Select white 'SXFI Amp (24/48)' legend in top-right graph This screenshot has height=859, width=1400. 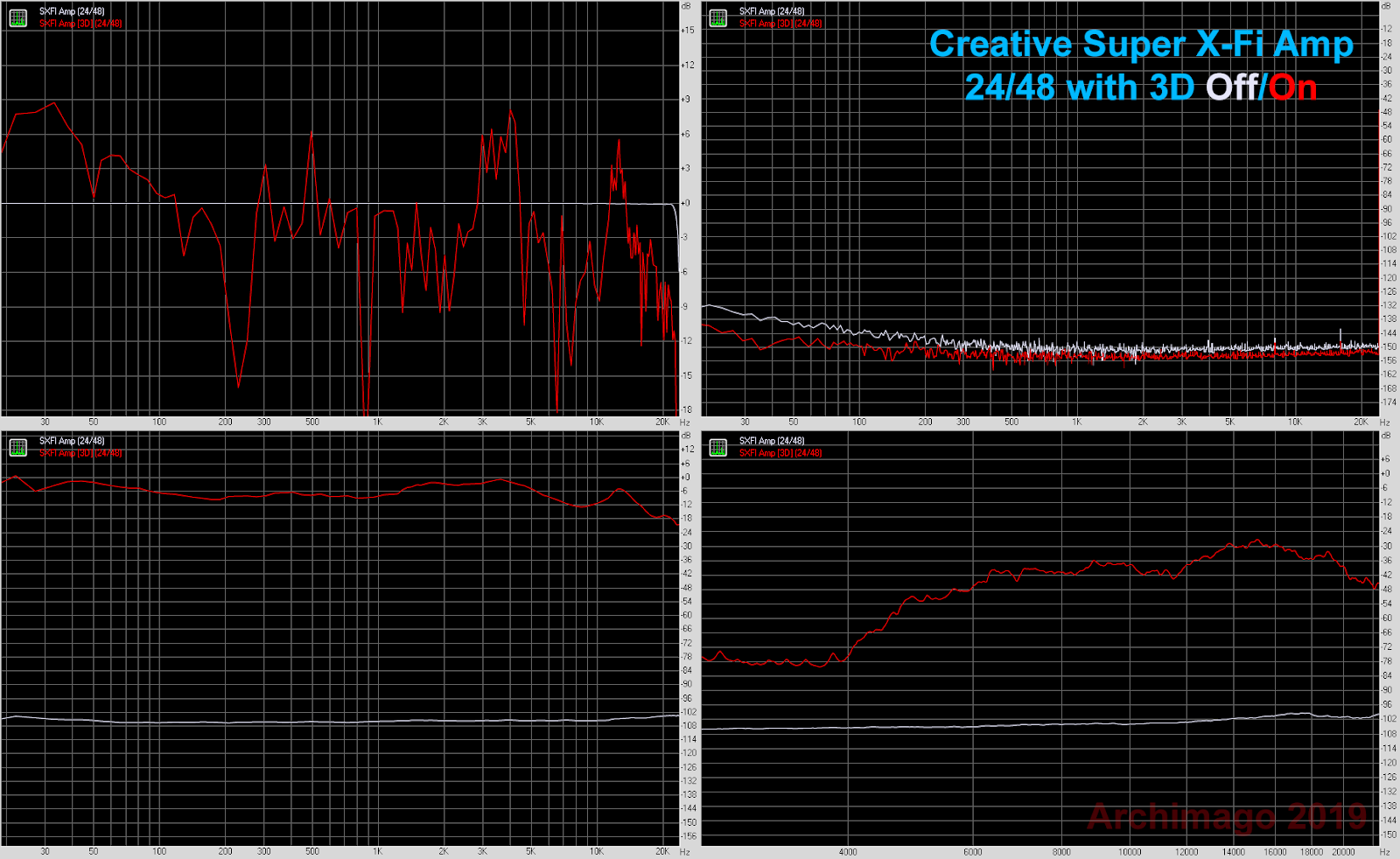pyautogui.click(x=772, y=11)
